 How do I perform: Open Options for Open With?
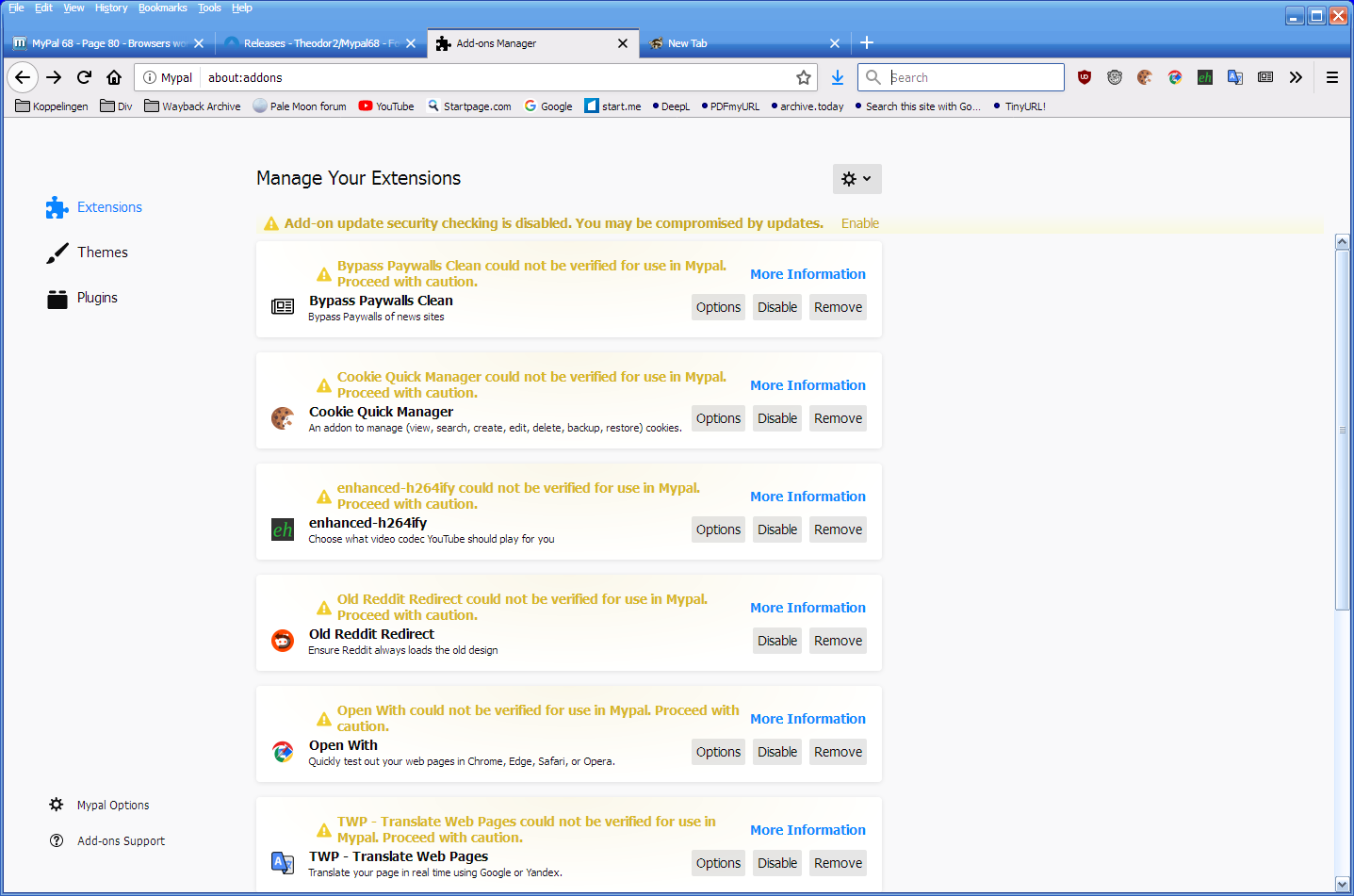pyautogui.click(x=718, y=752)
